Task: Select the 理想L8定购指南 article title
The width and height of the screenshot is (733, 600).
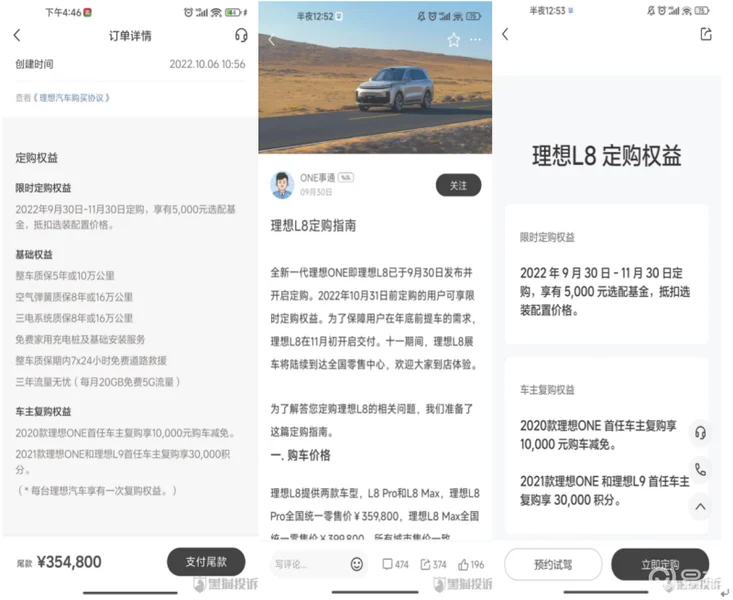Action: 313,226
